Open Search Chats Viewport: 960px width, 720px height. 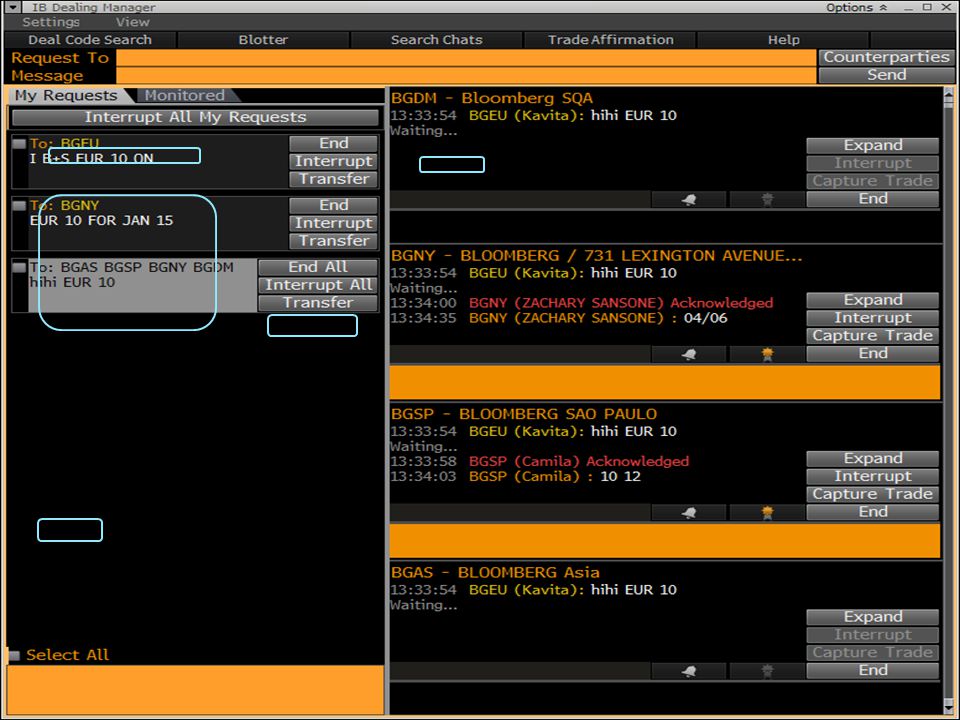[x=437, y=40]
